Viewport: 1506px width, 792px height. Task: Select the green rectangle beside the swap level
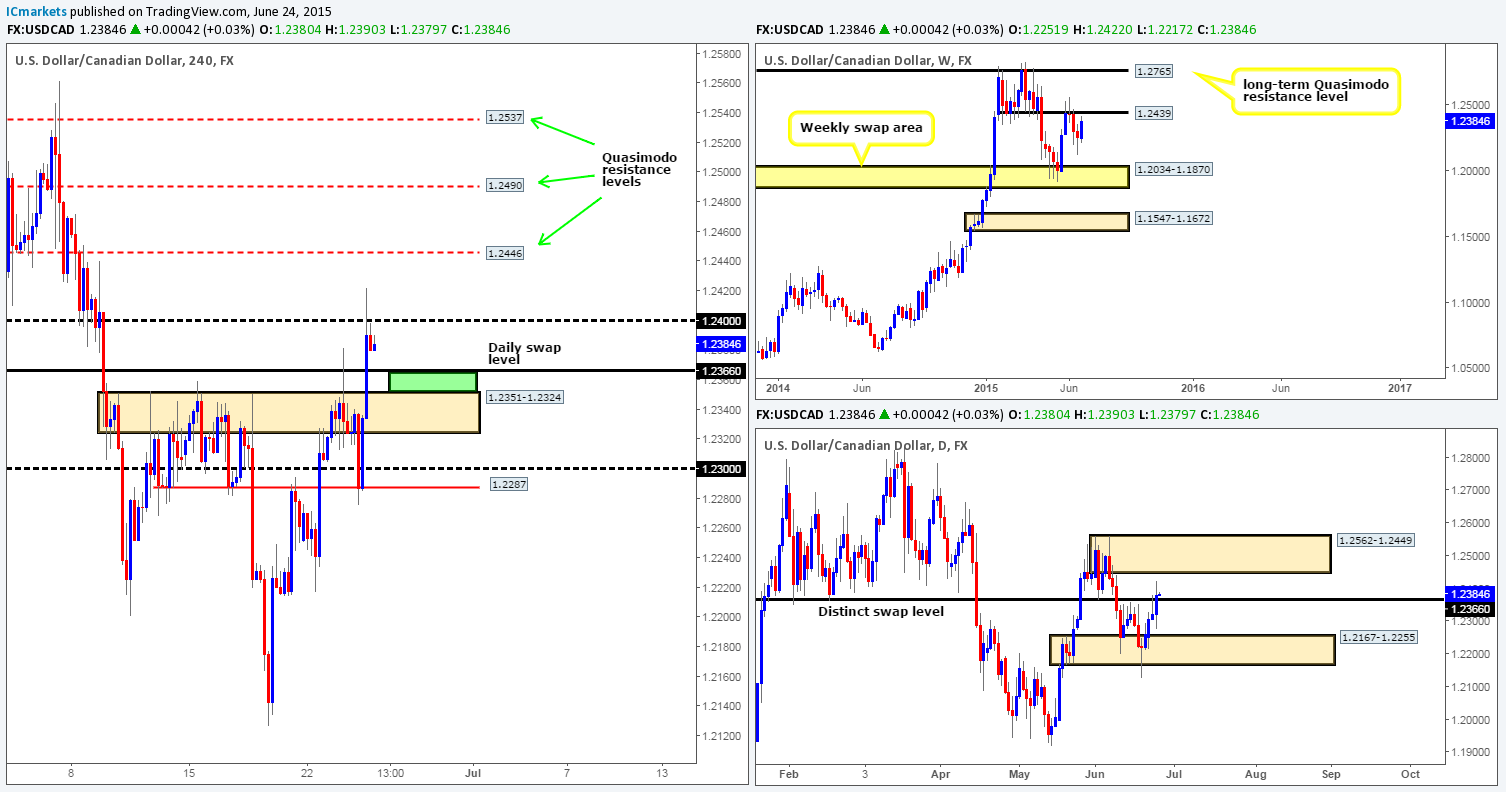[x=432, y=382]
